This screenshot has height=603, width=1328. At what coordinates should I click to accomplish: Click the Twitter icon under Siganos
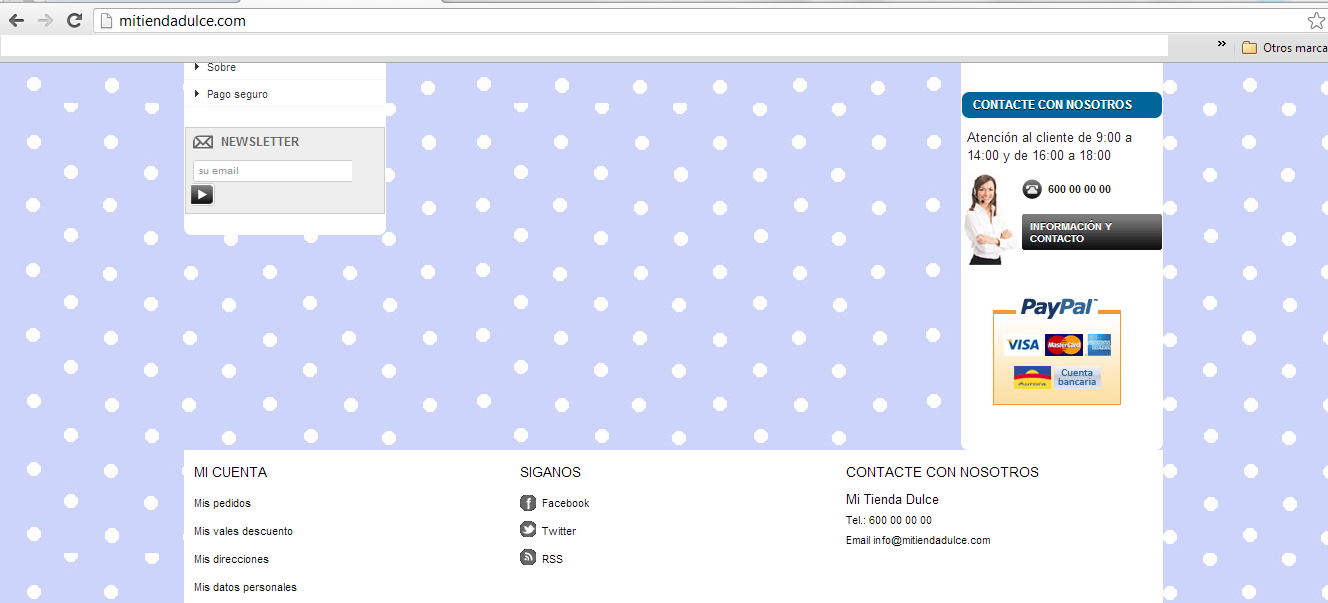(x=528, y=530)
